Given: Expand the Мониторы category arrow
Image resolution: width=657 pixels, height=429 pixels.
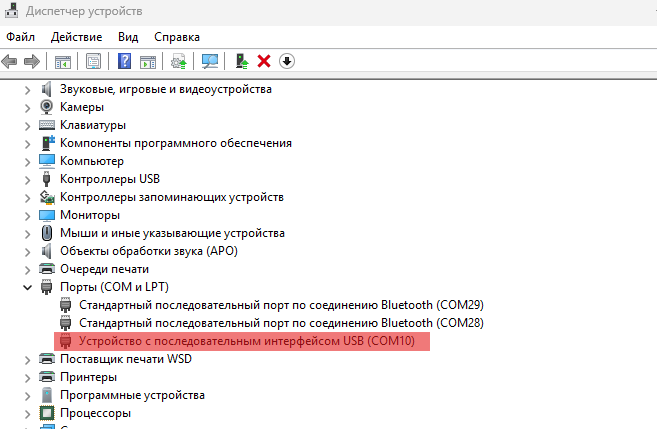Looking at the screenshot, I should click(x=26, y=215).
